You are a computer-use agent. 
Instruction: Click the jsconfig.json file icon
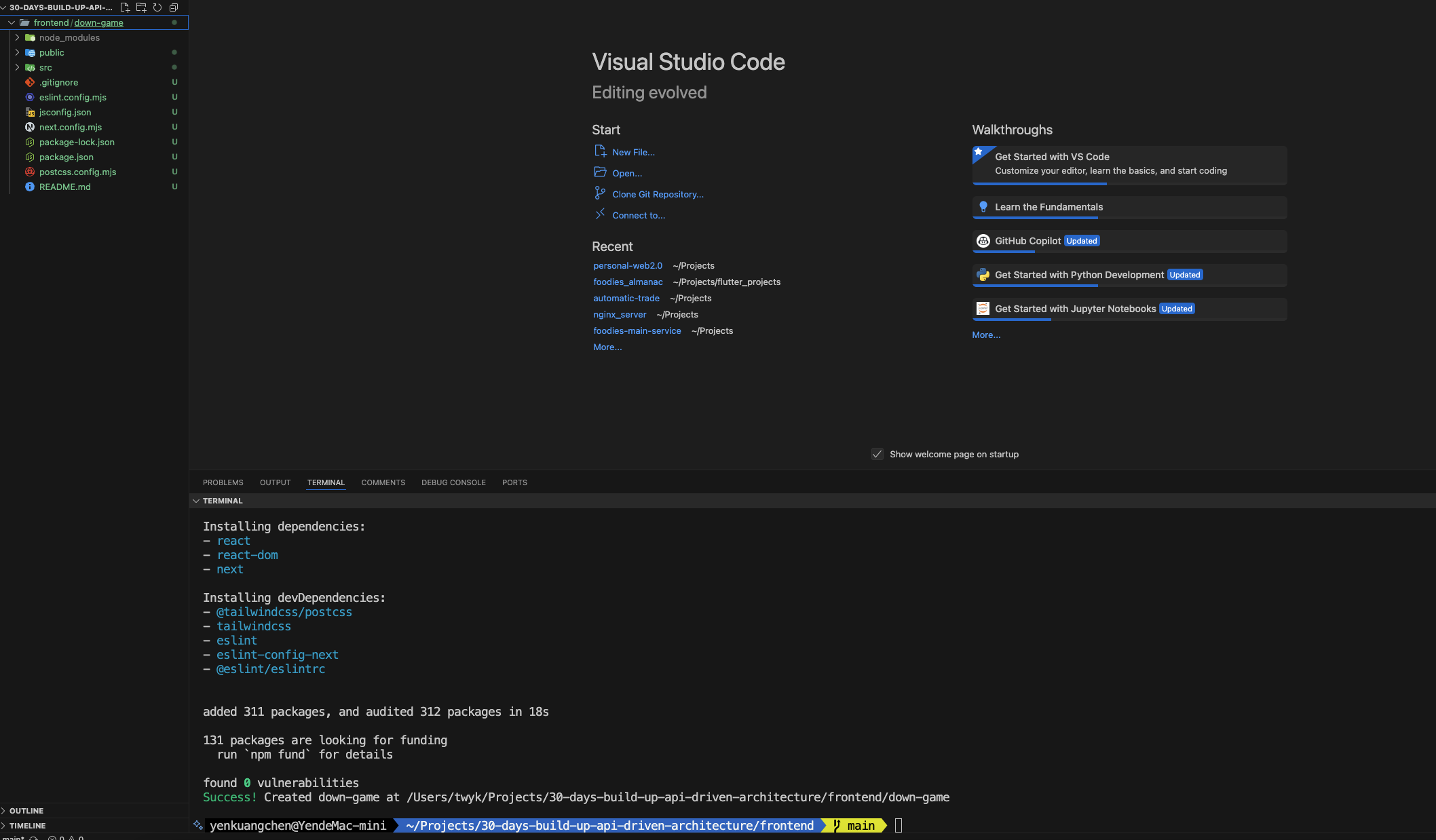coord(30,112)
